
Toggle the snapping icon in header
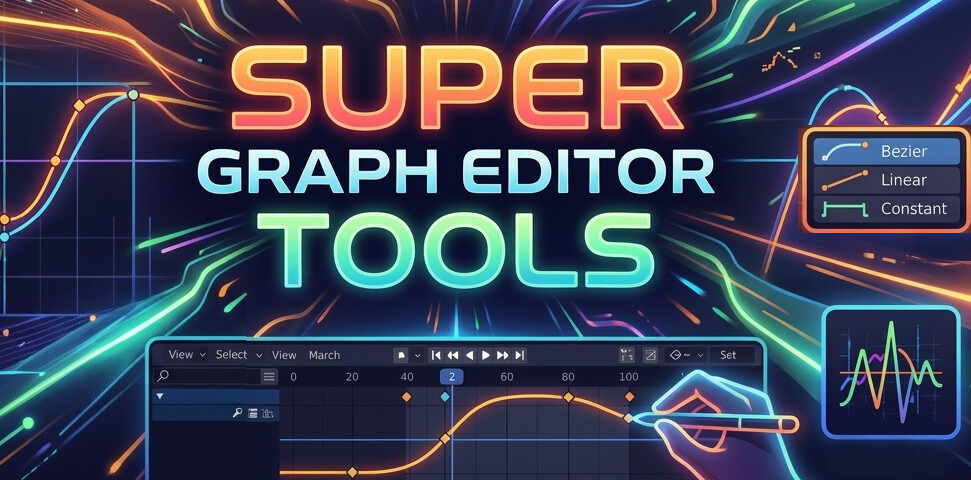[627, 356]
